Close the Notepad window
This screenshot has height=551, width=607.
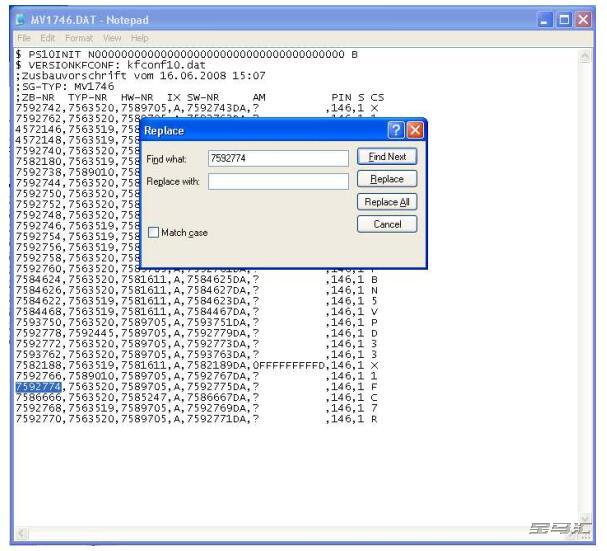pos(583,19)
